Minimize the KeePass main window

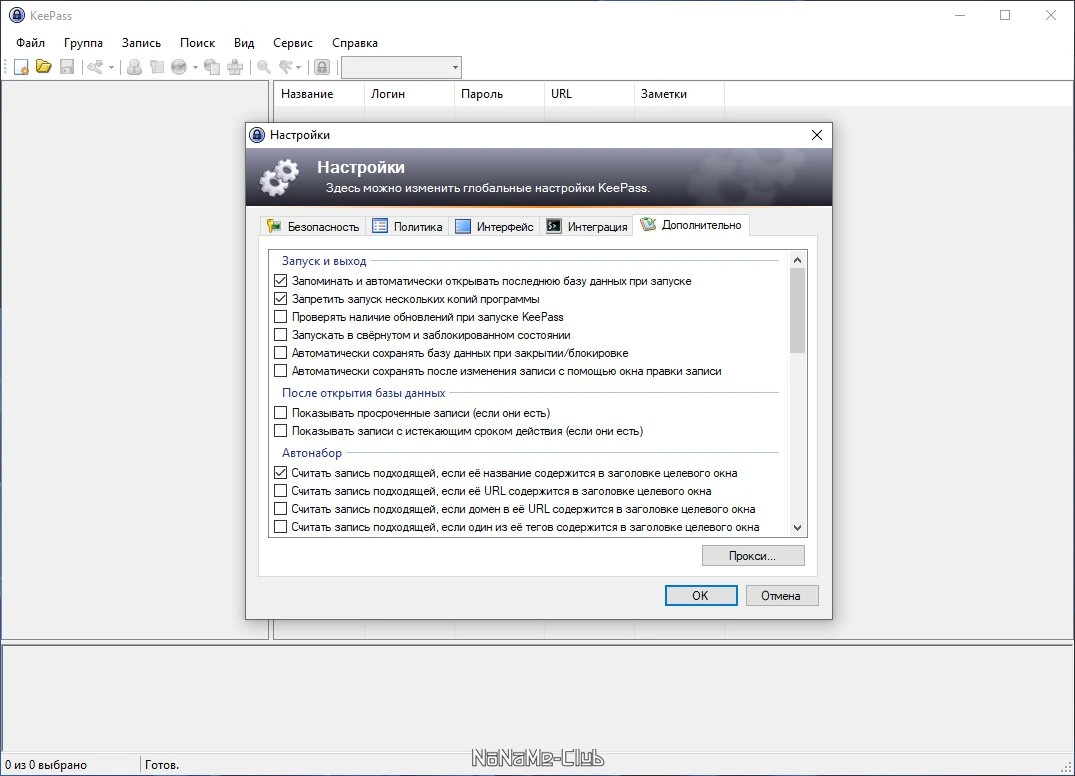960,15
